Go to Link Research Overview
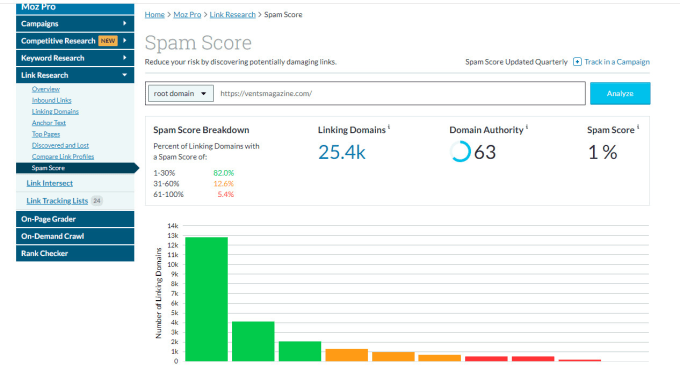 pyautogui.click(x=46, y=89)
